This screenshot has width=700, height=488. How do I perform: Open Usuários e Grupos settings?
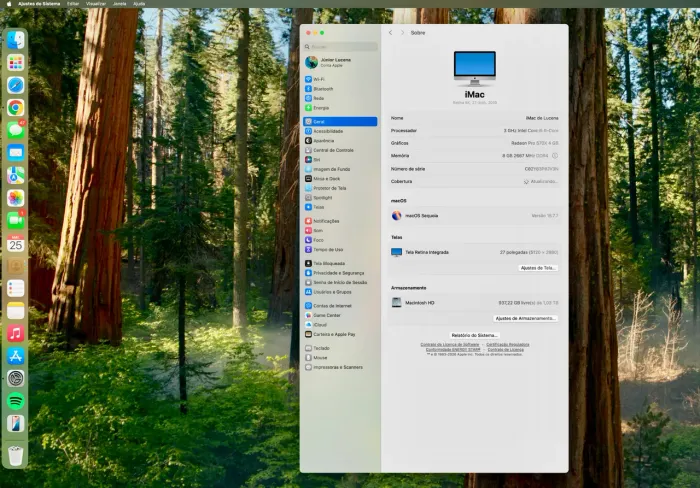(340, 292)
